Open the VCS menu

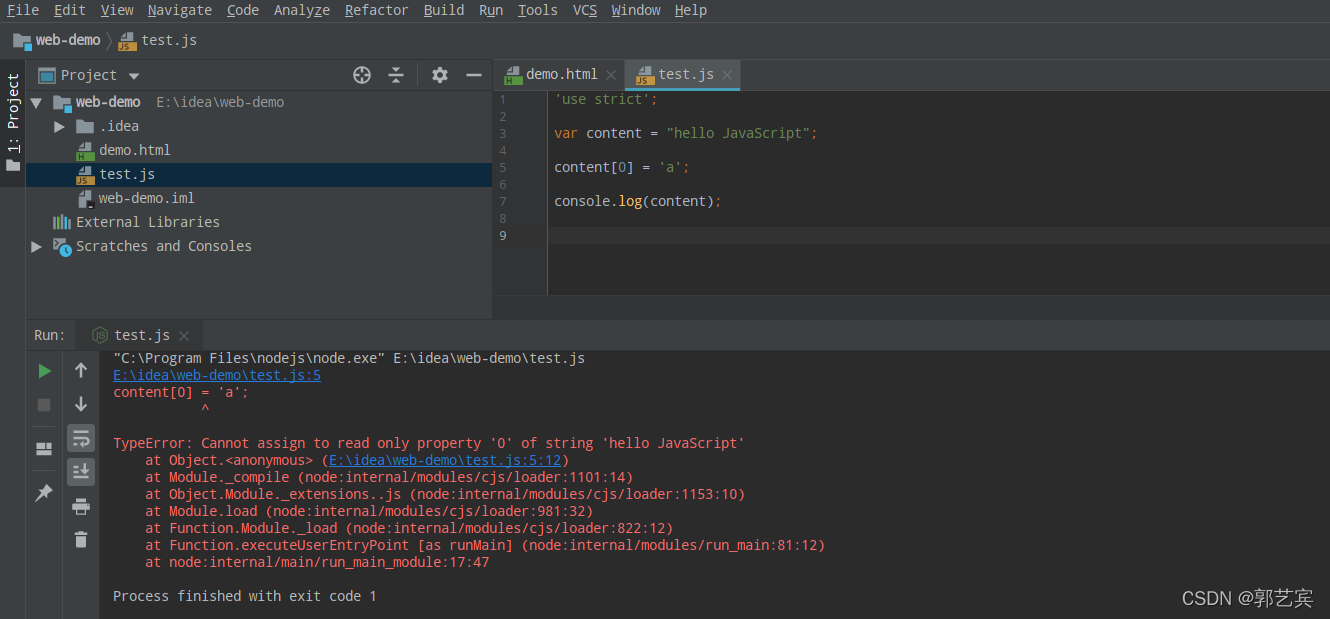(585, 10)
